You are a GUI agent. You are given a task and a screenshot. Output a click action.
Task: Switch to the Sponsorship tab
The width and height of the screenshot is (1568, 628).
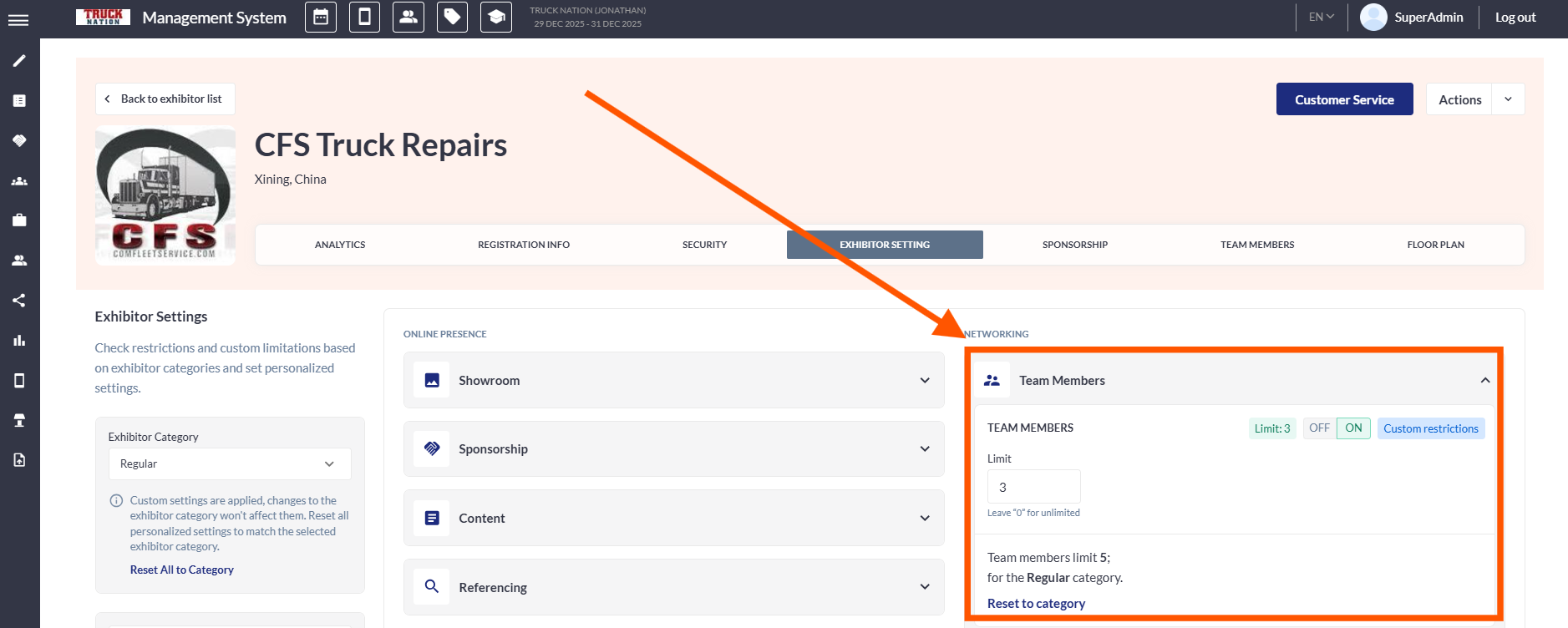(x=1074, y=245)
